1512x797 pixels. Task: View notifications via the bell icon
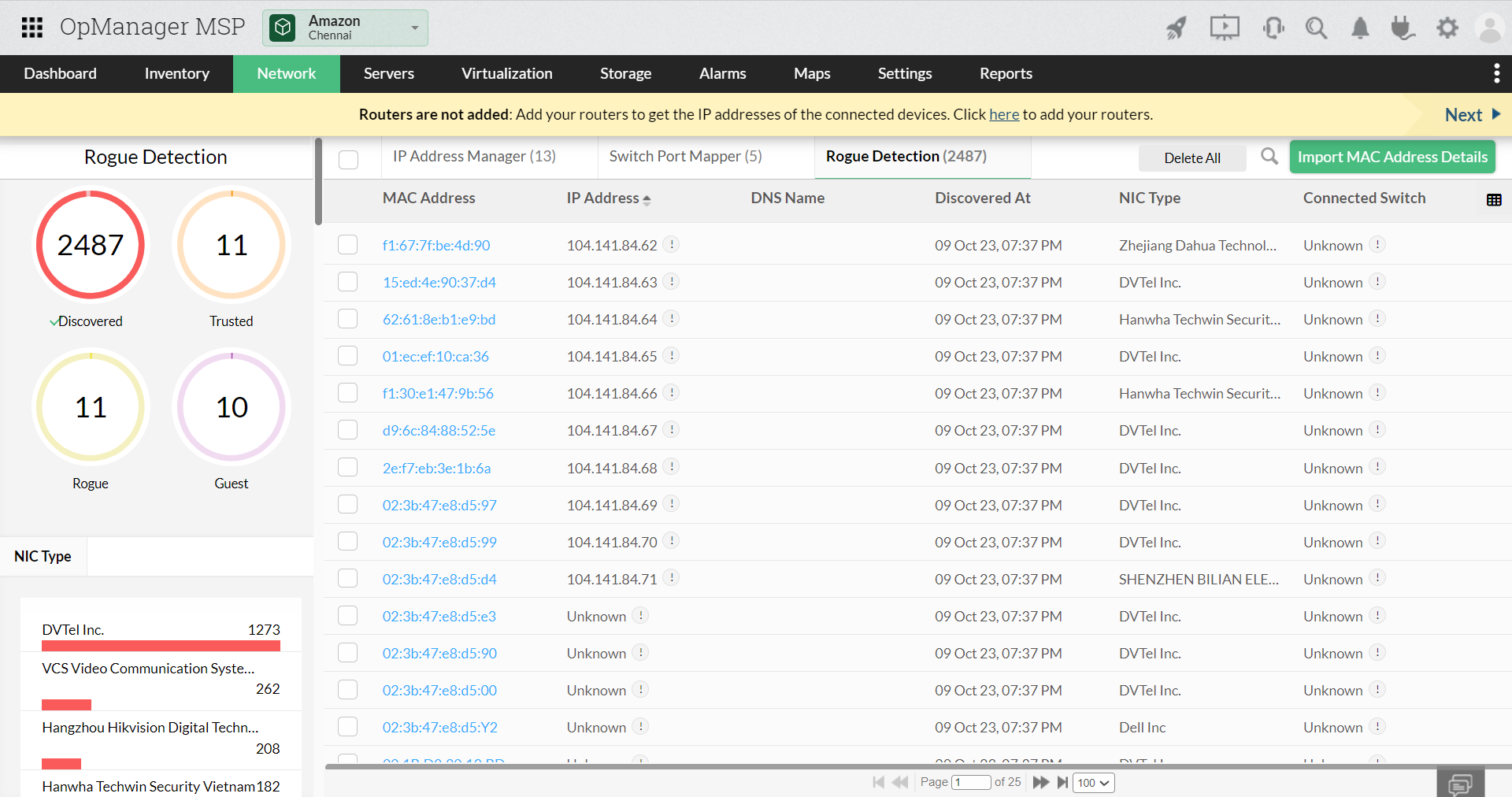click(x=1359, y=28)
